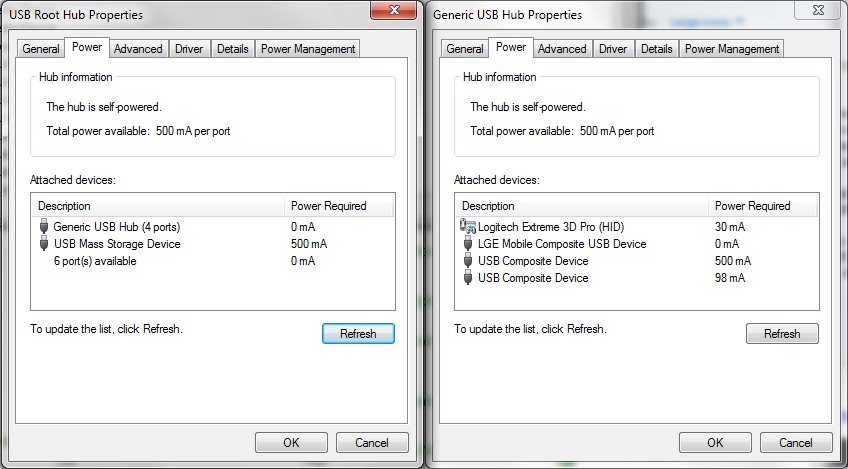
Task: Click the Generic USB Hub device icon
Action: click(43, 227)
